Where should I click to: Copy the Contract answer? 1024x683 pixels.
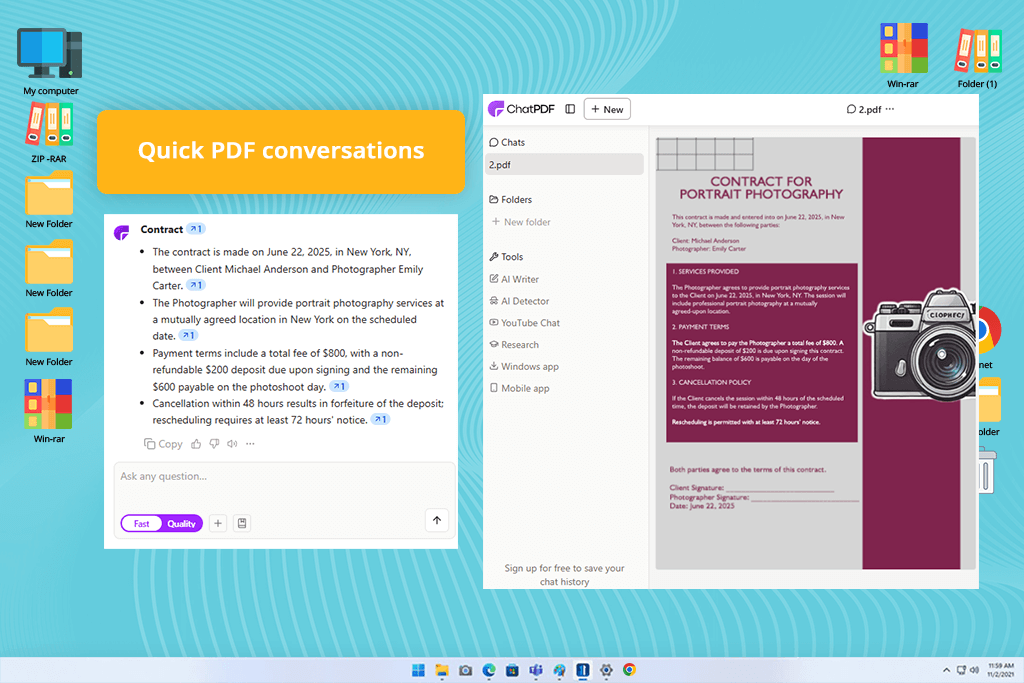point(163,444)
